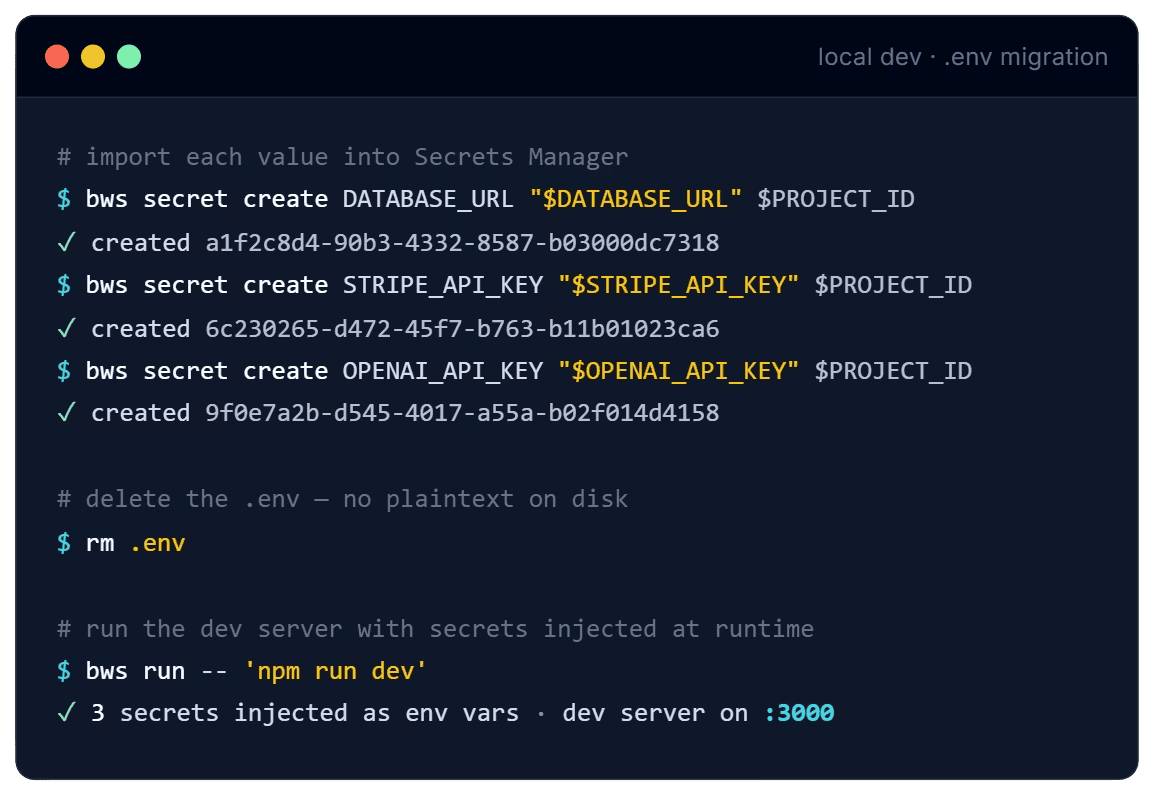Click the checkmark before '3 secrets injected'
1151x795 pixels.
[66, 712]
